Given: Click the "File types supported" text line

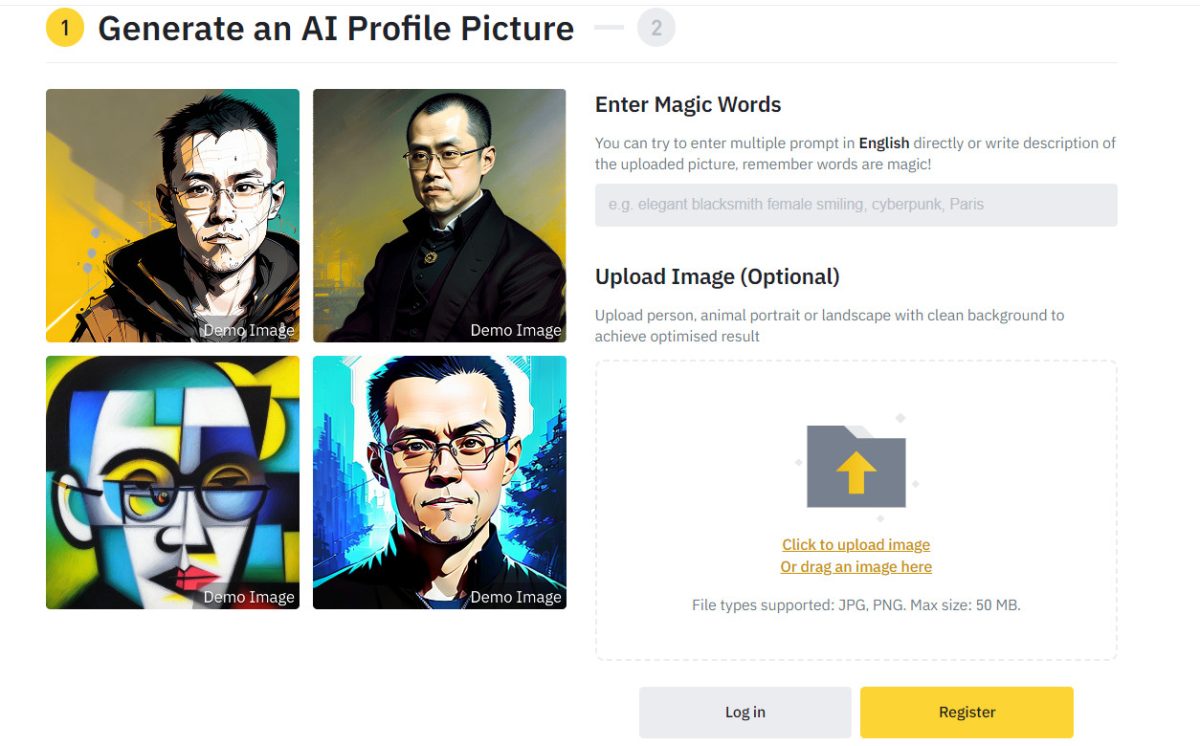Looking at the screenshot, I should (x=856, y=605).
